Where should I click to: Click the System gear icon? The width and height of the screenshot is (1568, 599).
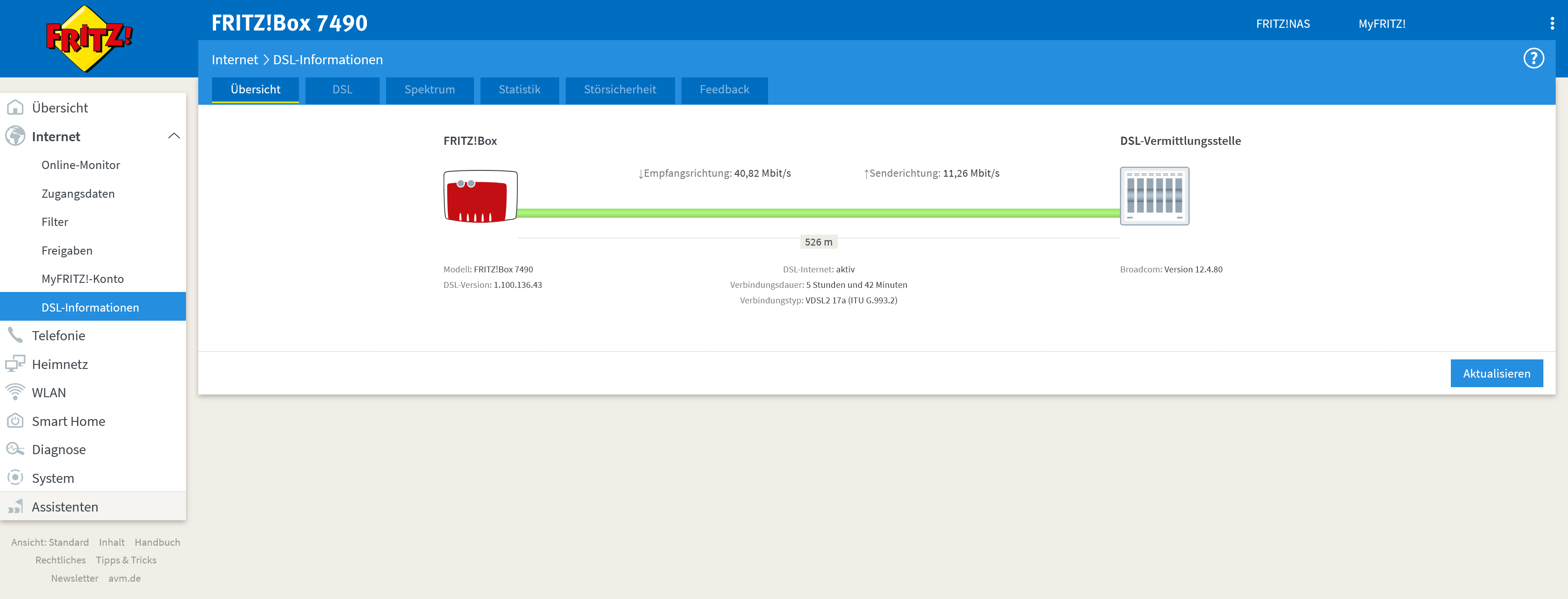15,478
